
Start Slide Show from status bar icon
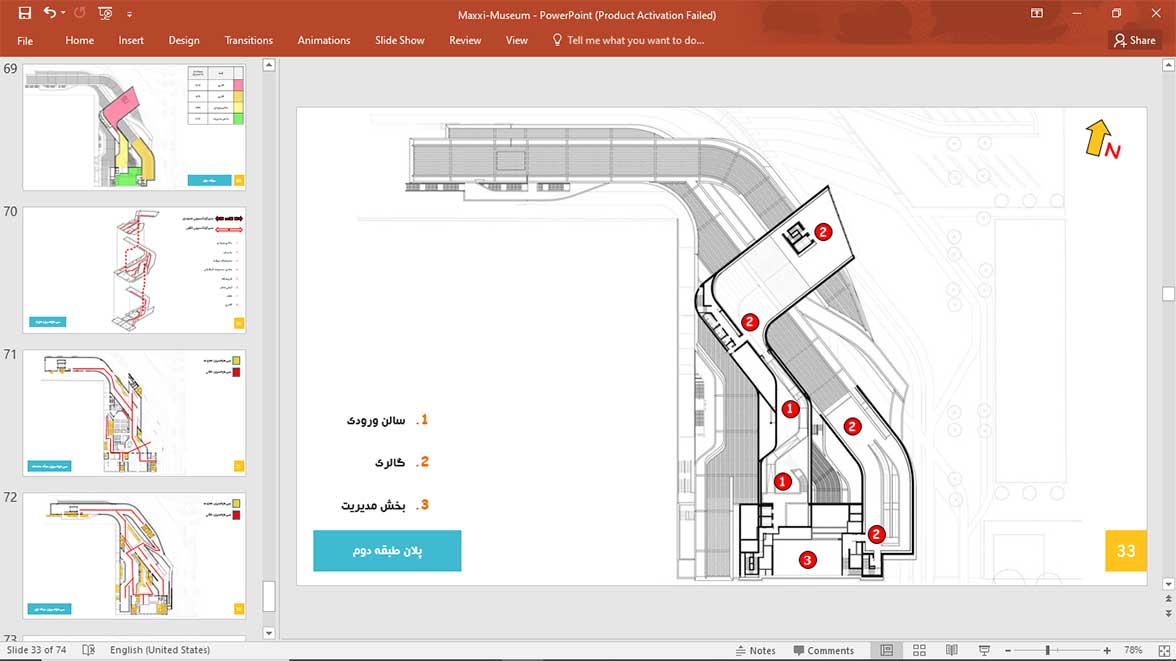click(x=984, y=650)
